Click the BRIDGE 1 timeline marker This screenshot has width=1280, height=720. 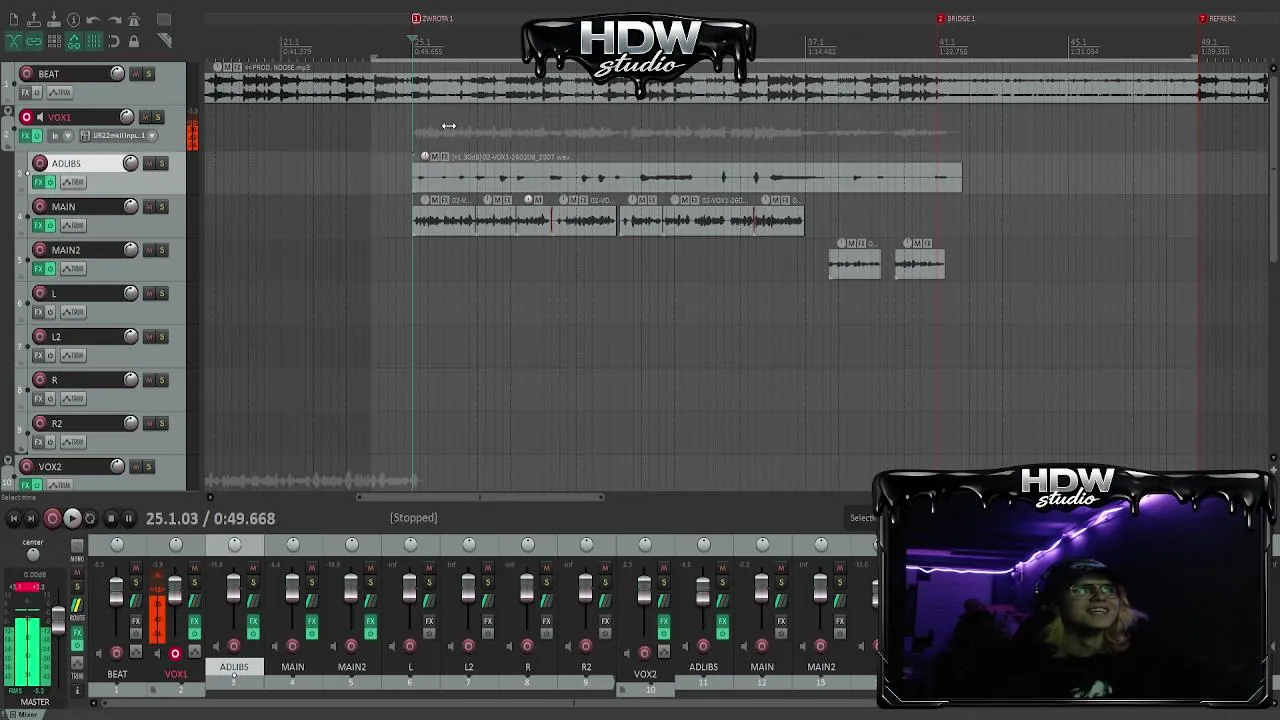957,18
